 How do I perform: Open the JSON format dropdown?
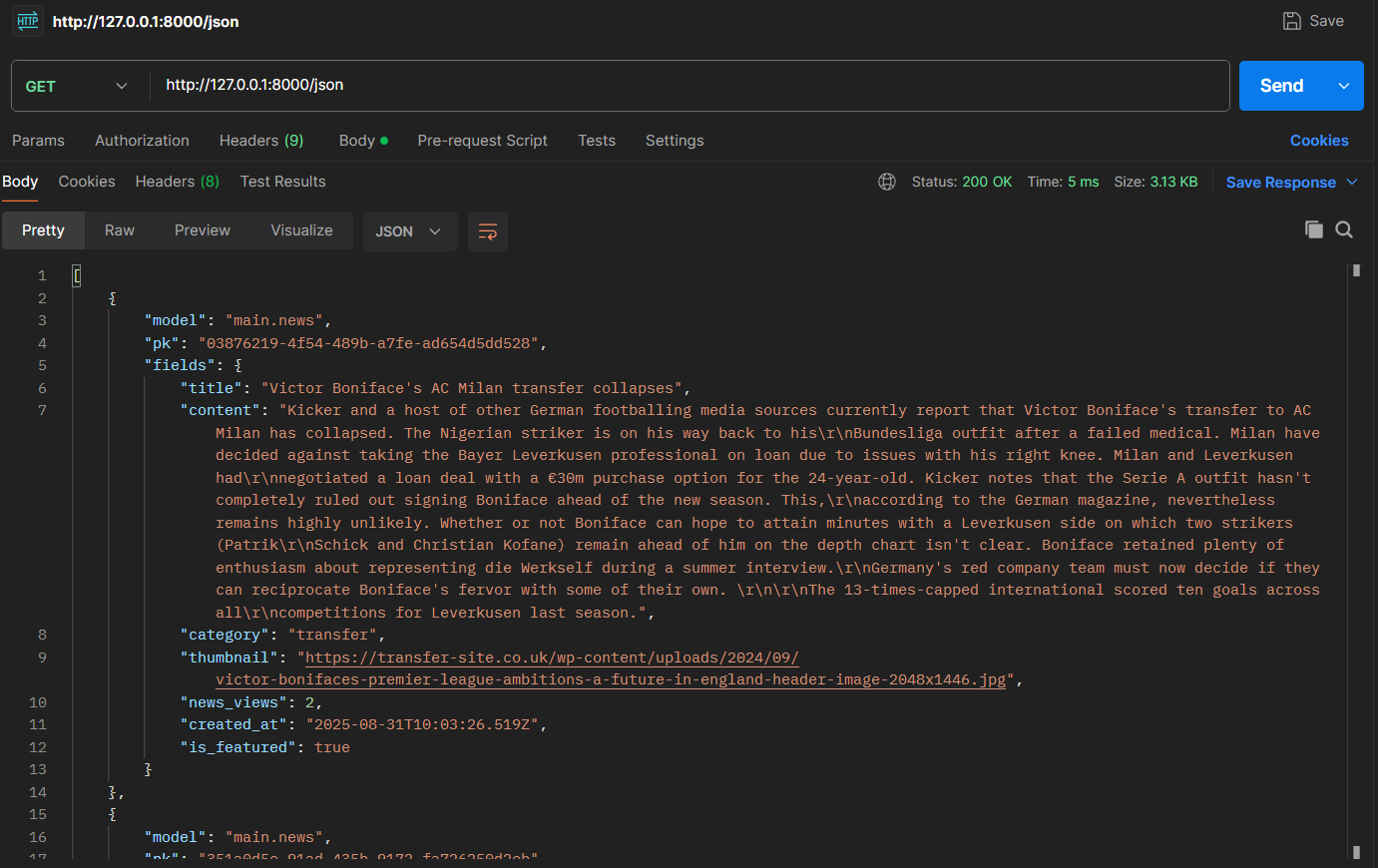(x=410, y=231)
